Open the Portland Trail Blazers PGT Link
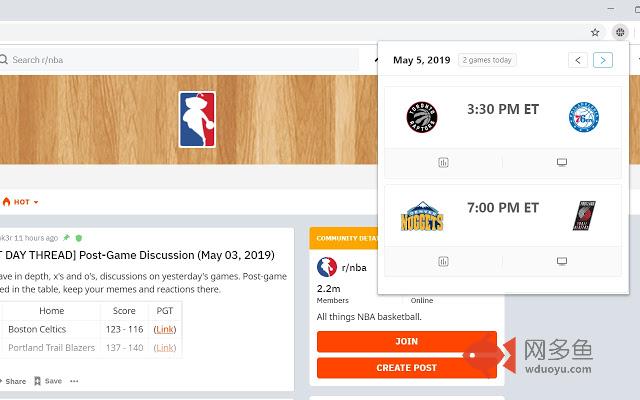The width and height of the screenshot is (640, 400). 165,348
